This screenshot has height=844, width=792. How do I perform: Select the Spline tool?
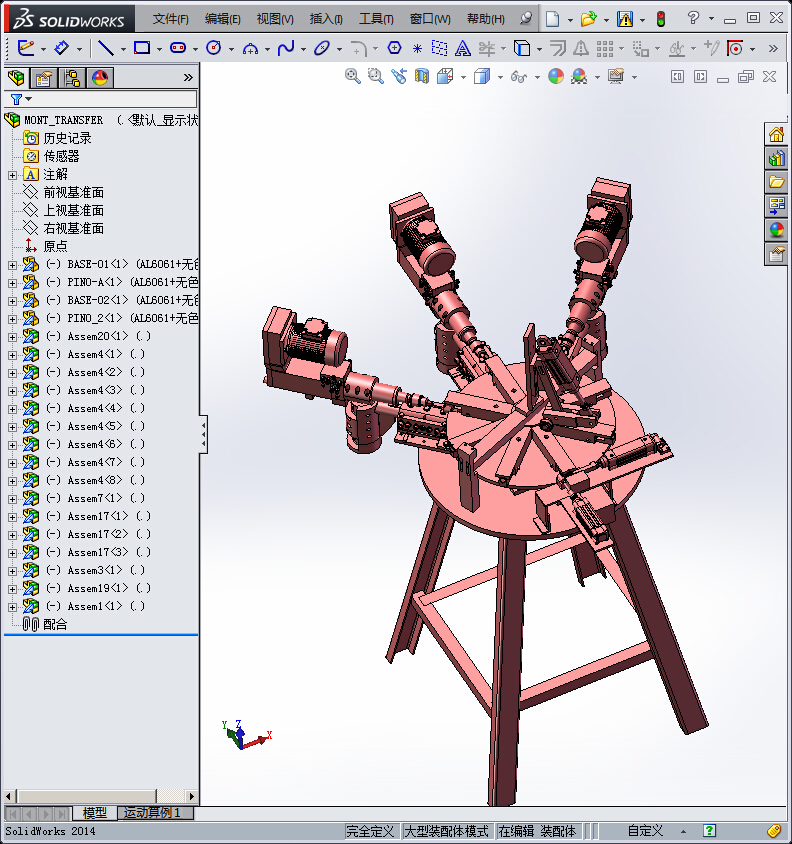pos(286,48)
